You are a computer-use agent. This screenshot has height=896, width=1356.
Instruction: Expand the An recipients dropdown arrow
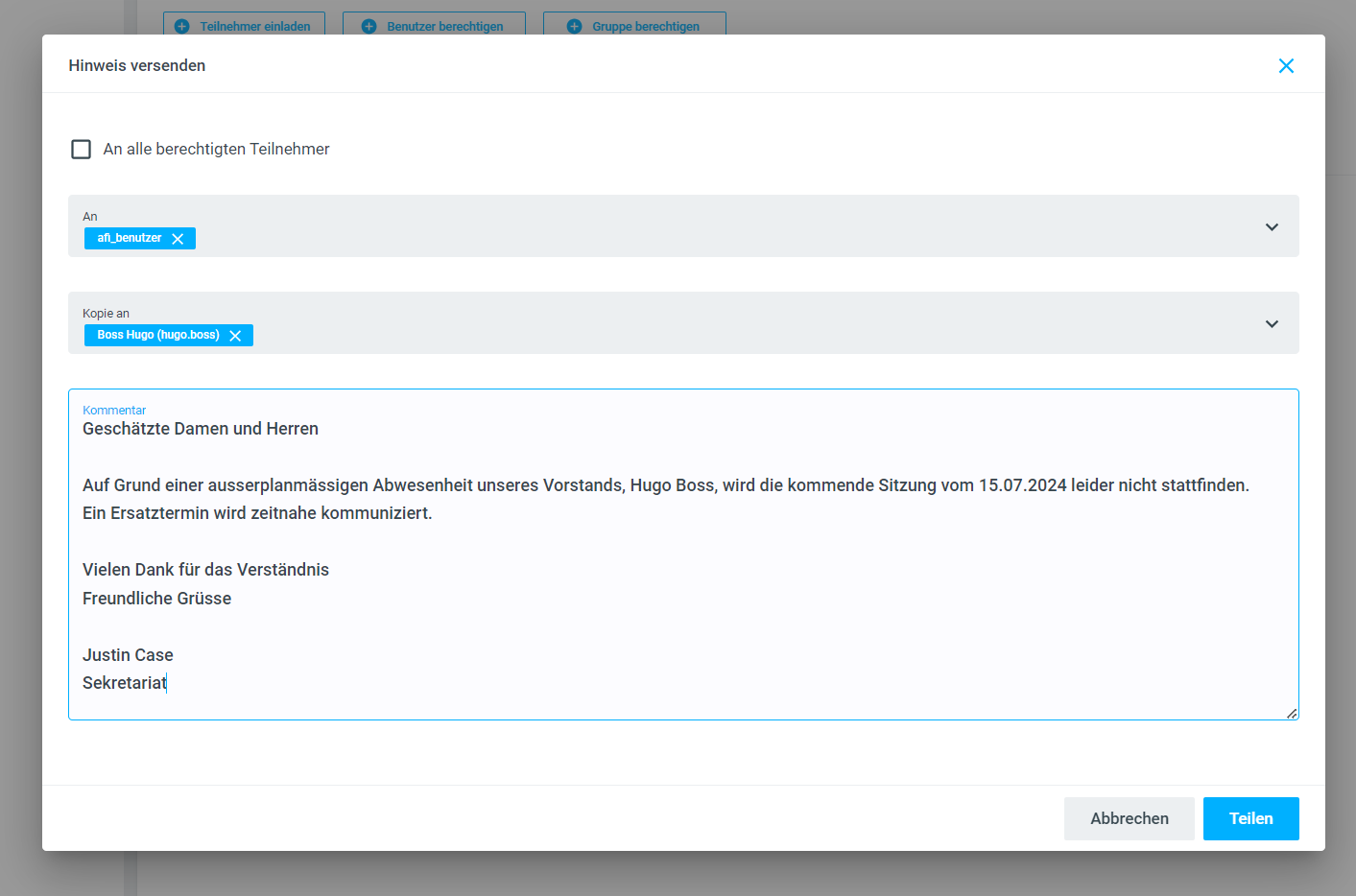click(x=1272, y=227)
